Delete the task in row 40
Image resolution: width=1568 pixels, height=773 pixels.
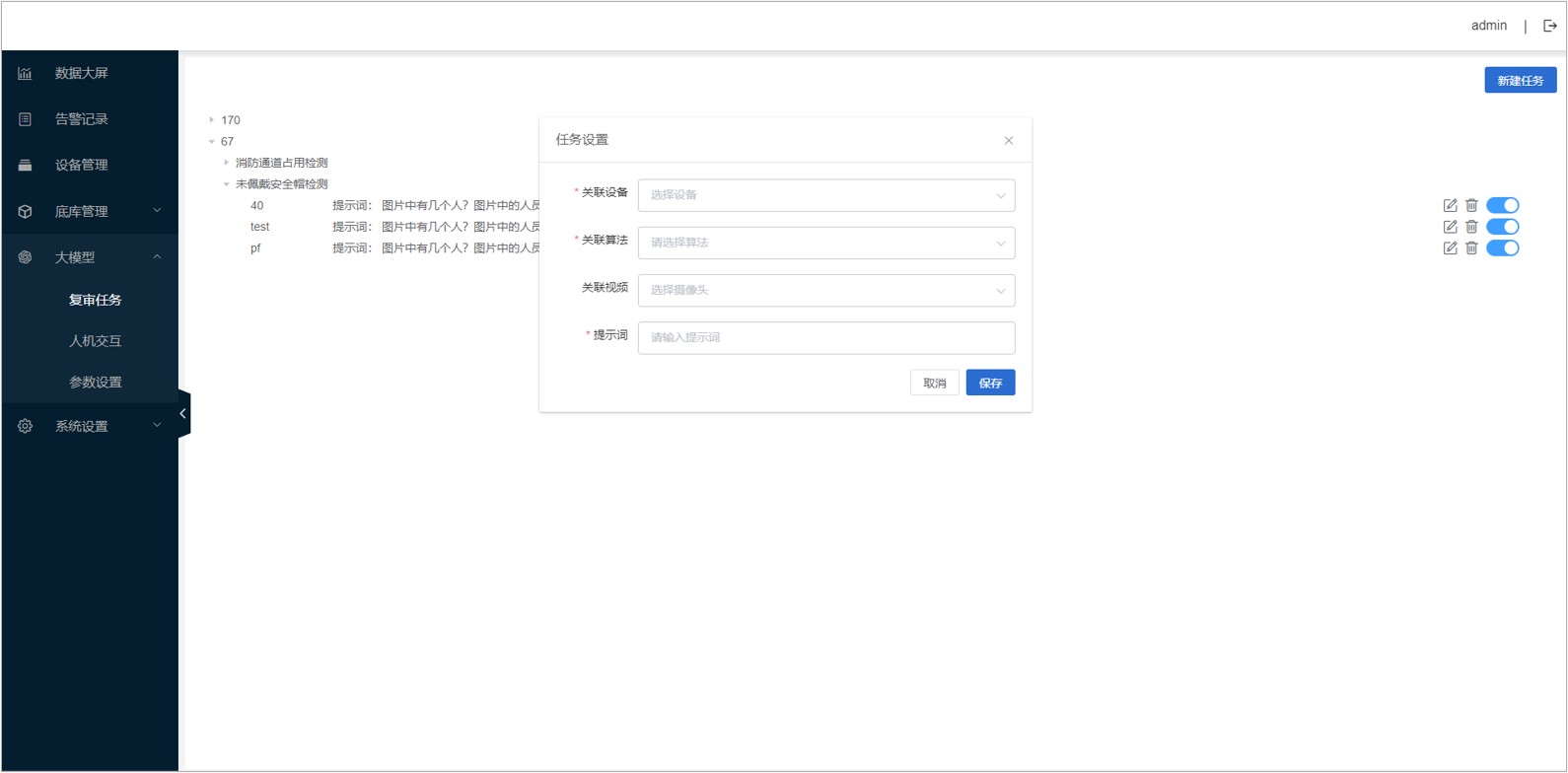pos(1471,205)
